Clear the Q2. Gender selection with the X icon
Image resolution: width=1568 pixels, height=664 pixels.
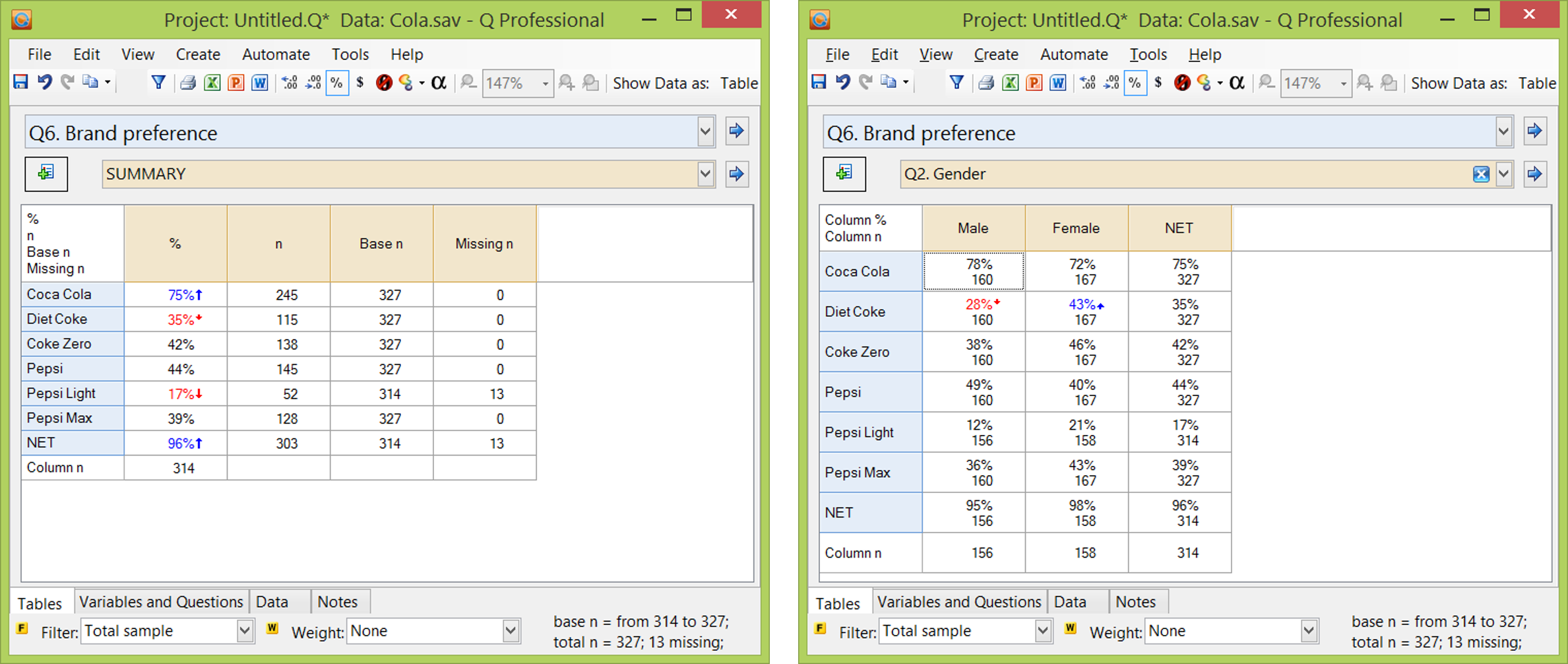tap(1481, 174)
